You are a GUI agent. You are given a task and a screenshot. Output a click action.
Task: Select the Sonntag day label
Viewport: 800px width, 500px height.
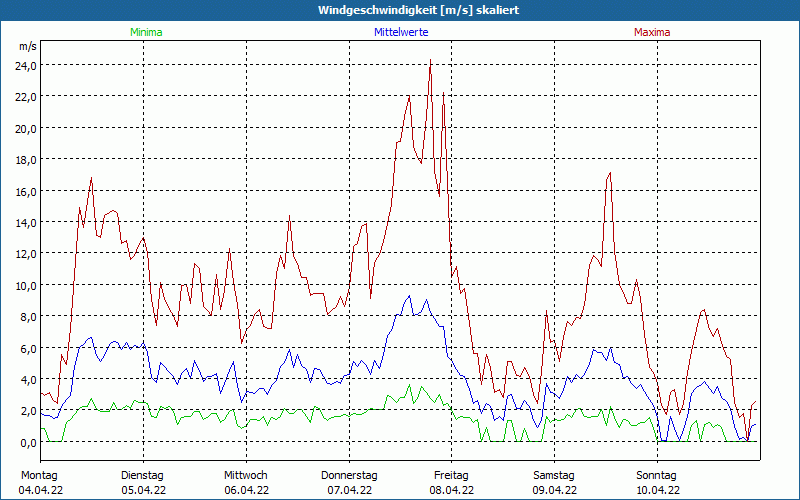tap(657, 475)
